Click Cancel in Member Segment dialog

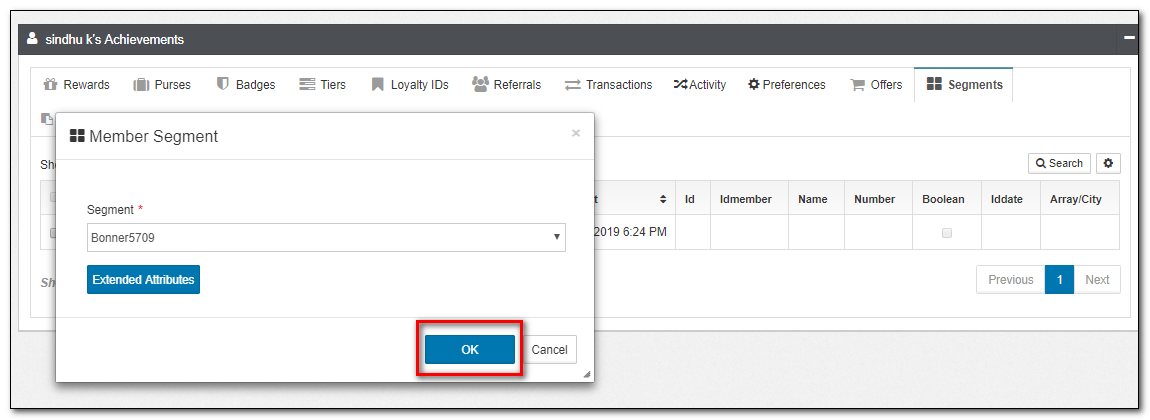549,349
